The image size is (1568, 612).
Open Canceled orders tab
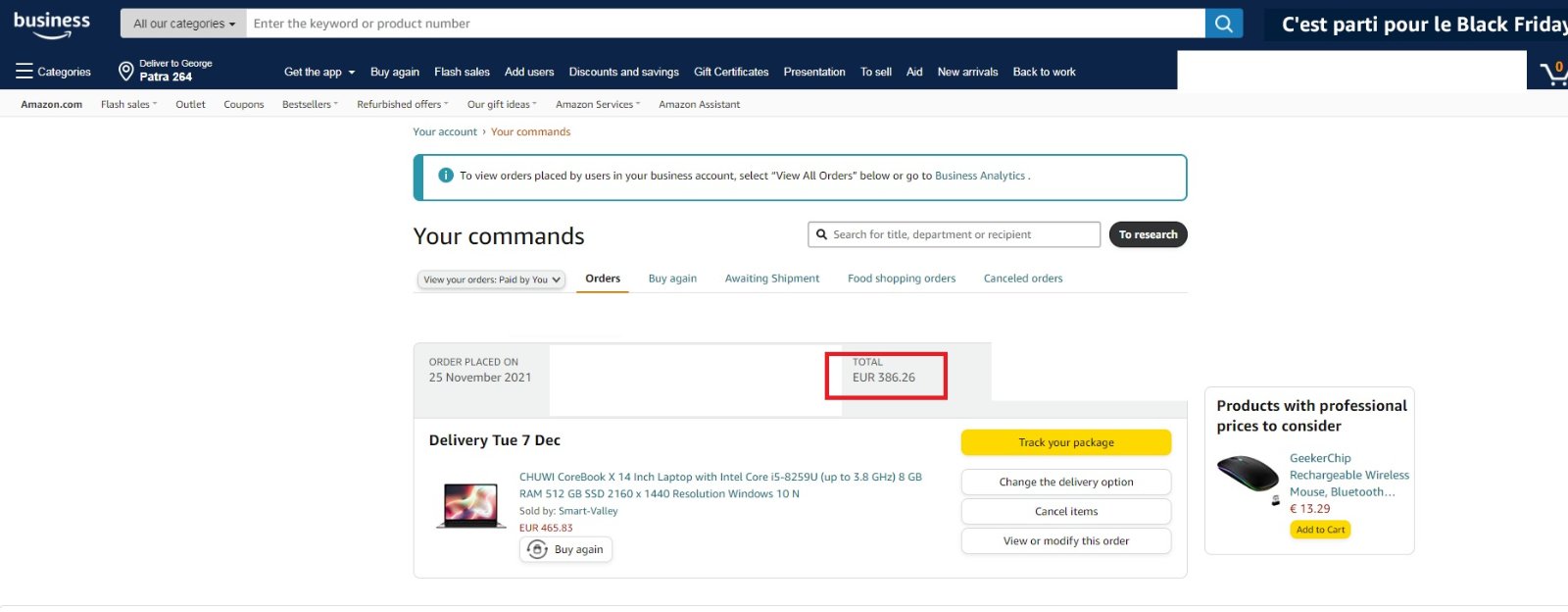(1023, 279)
